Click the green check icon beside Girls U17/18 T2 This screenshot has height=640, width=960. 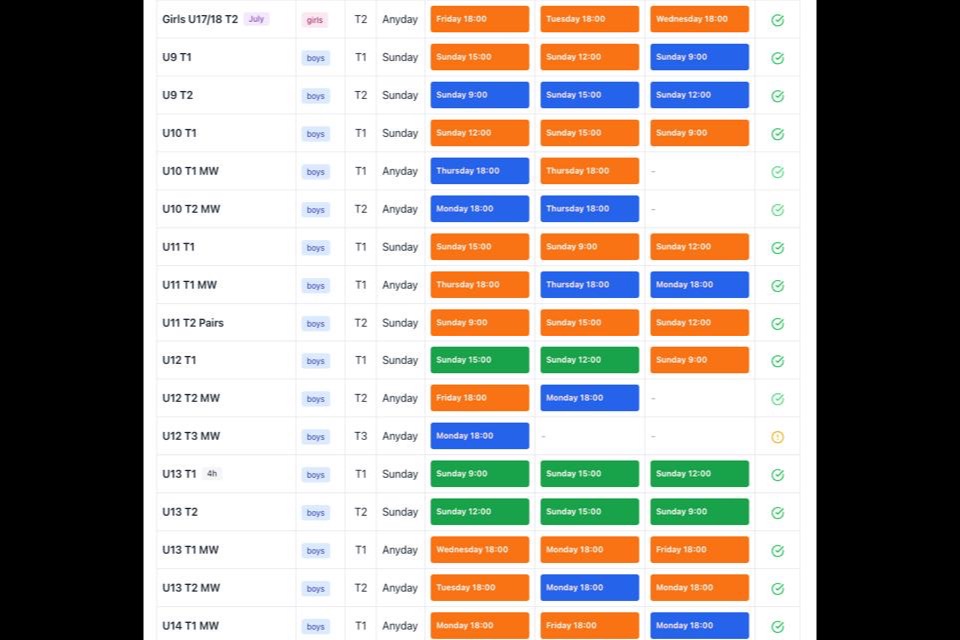pos(777,18)
